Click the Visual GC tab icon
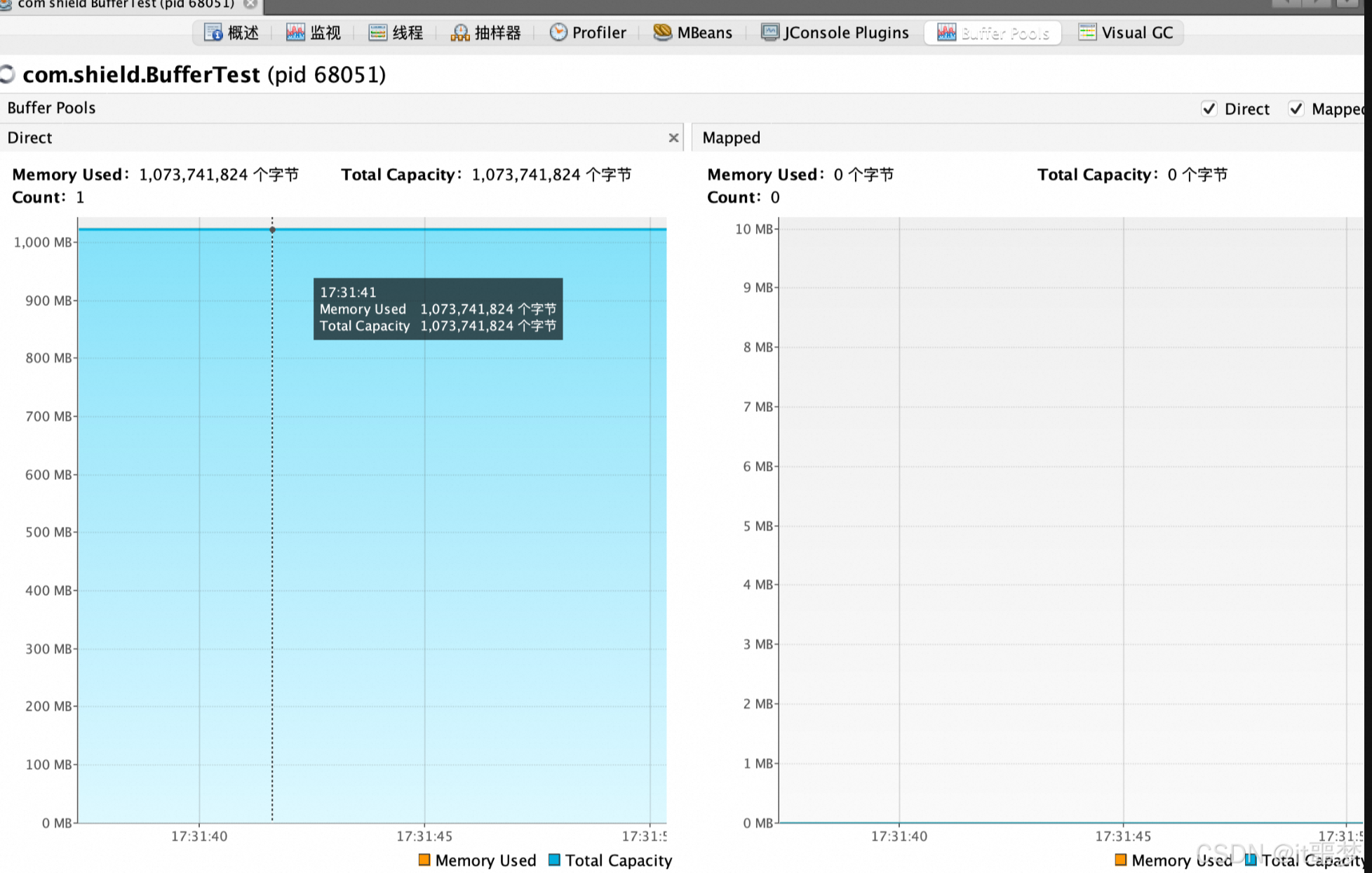This screenshot has width=1372, height=873. point(1087,32)
